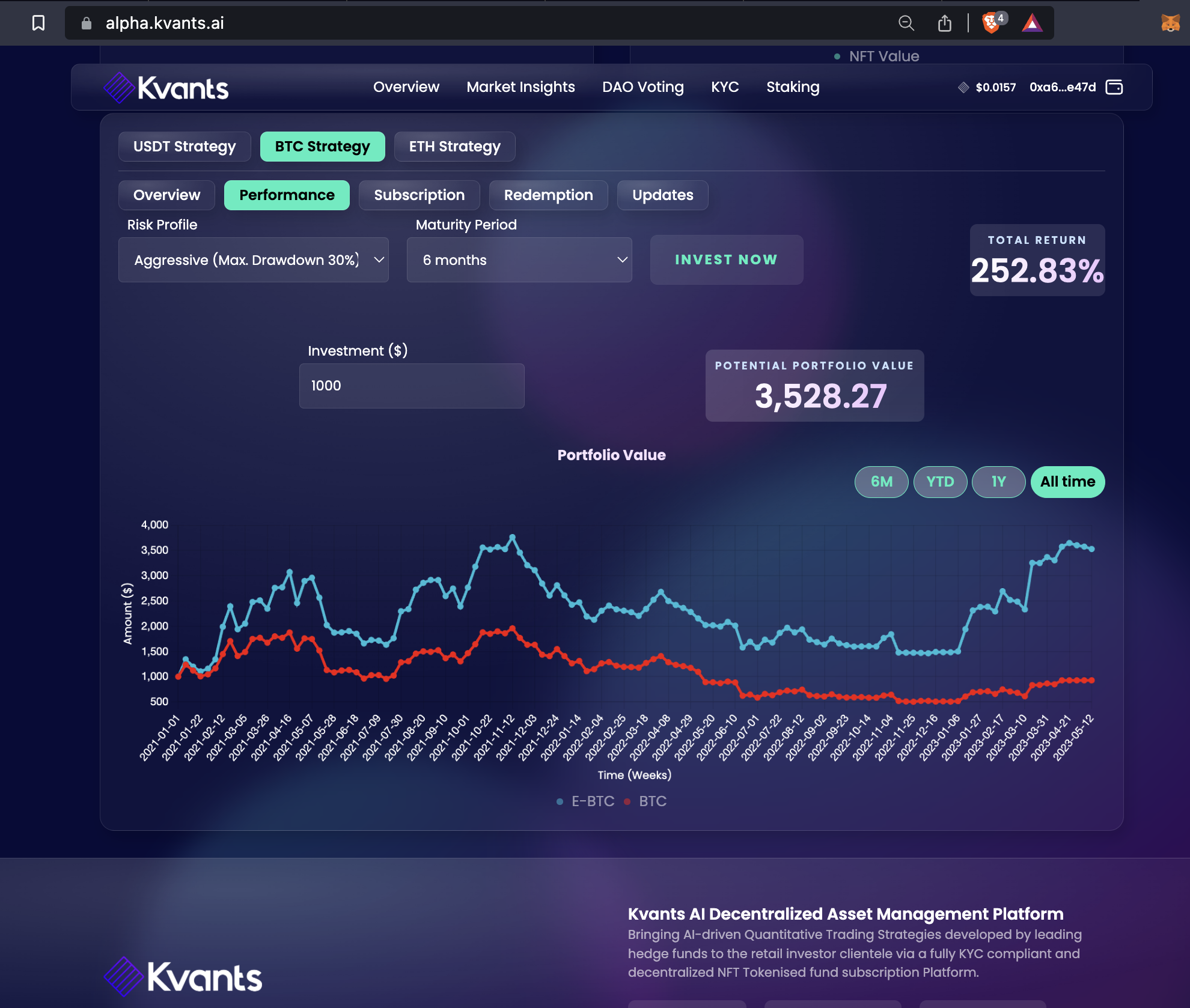This screenshot has width=1190, height=1008.
Task: Open the wallet icon beside the address
Action: click(x=1114, y=87)
